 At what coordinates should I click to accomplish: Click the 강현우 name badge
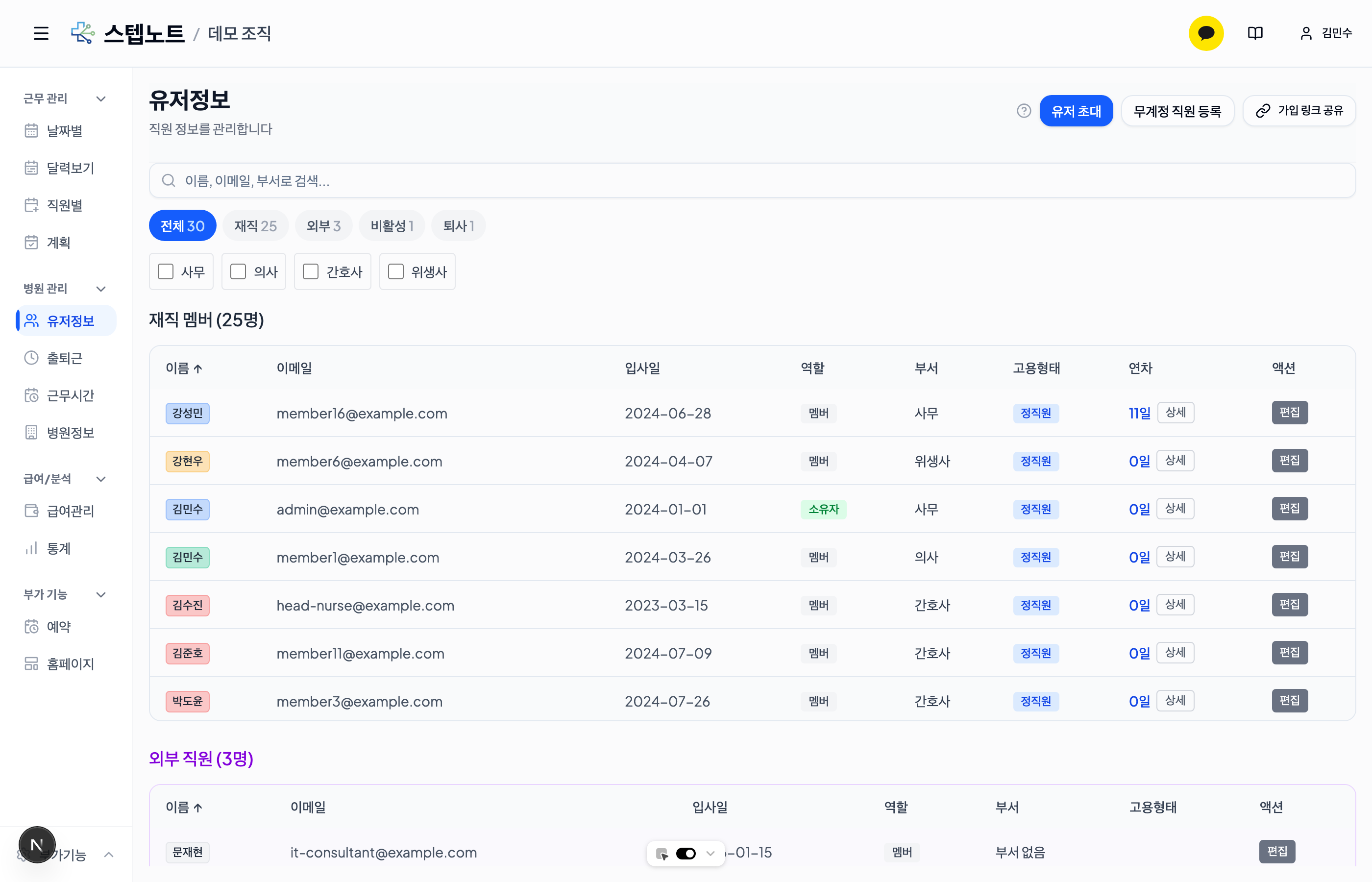click(x=187, y=461)
